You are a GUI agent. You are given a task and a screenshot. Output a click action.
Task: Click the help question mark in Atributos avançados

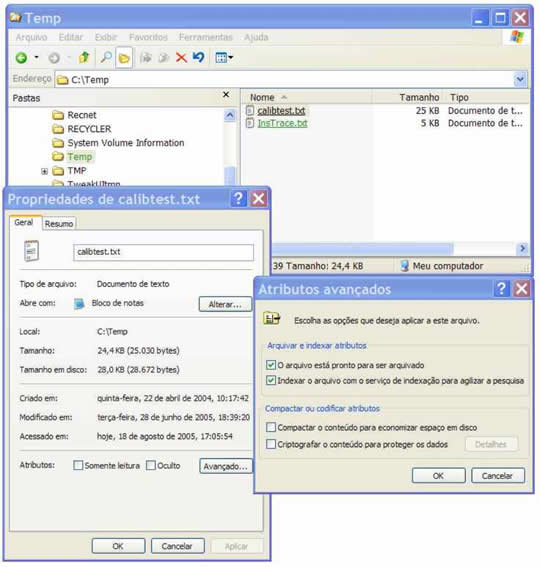coord(501,289)
